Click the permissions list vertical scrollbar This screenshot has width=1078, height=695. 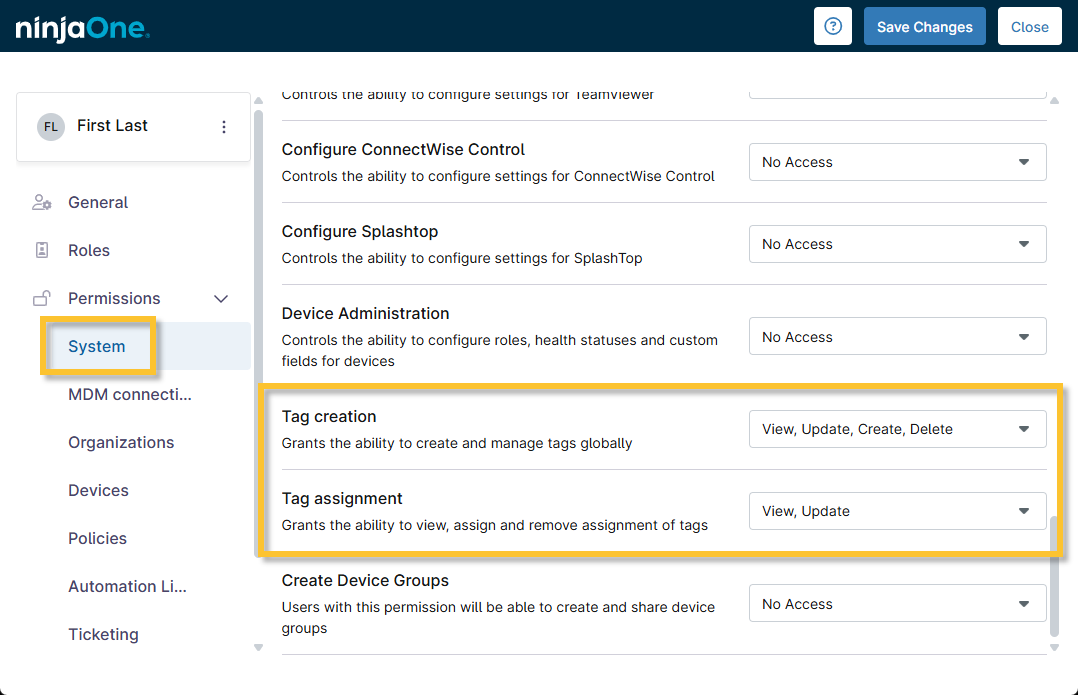tap(1054, 575)
